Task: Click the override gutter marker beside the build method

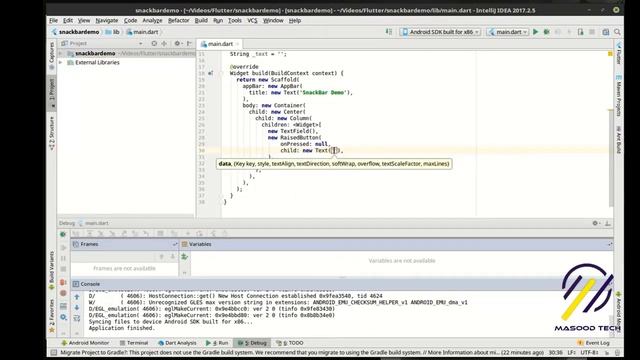Action: (x=211, y=73)
